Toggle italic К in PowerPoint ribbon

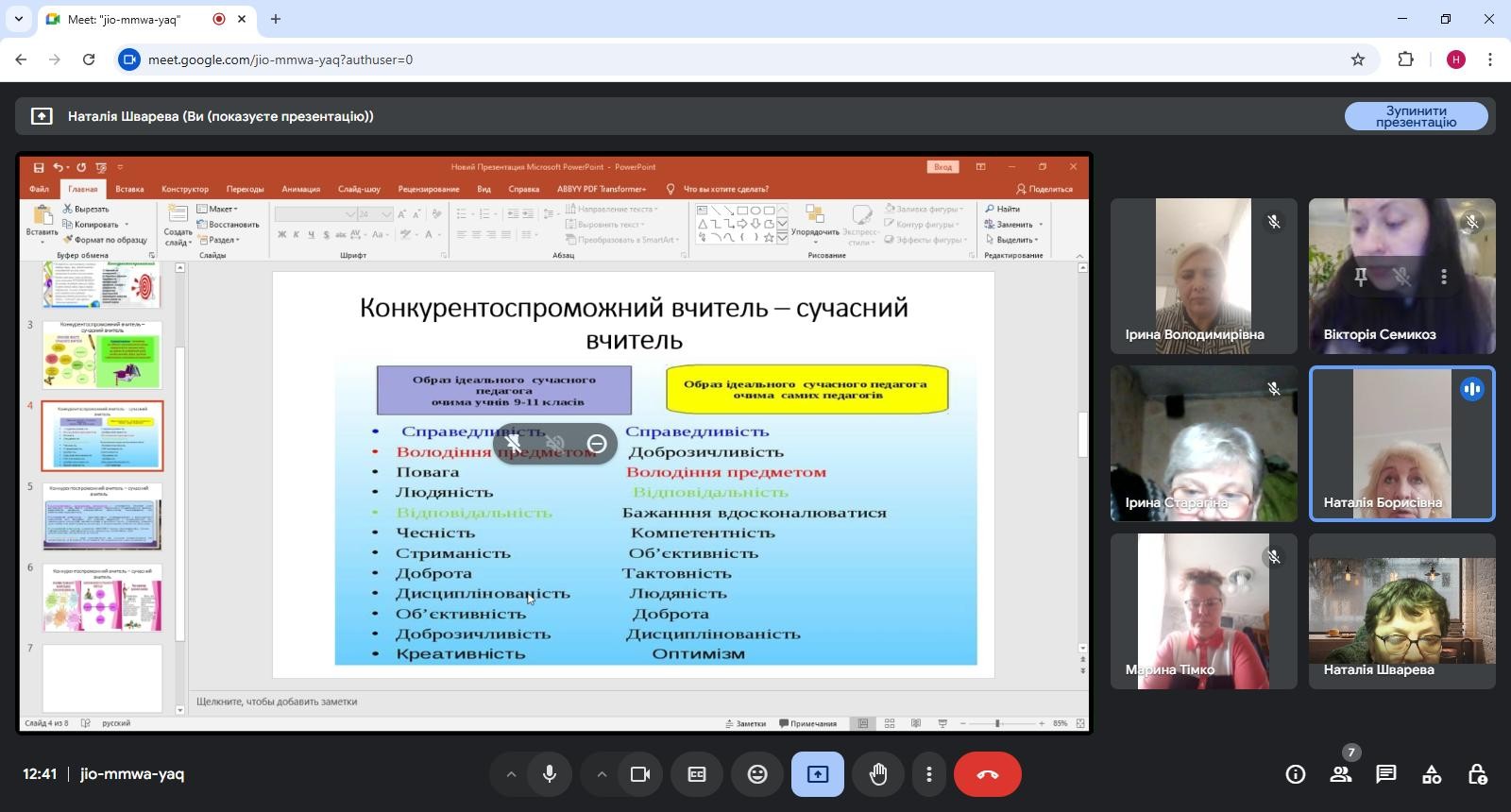tap(296, 234)
